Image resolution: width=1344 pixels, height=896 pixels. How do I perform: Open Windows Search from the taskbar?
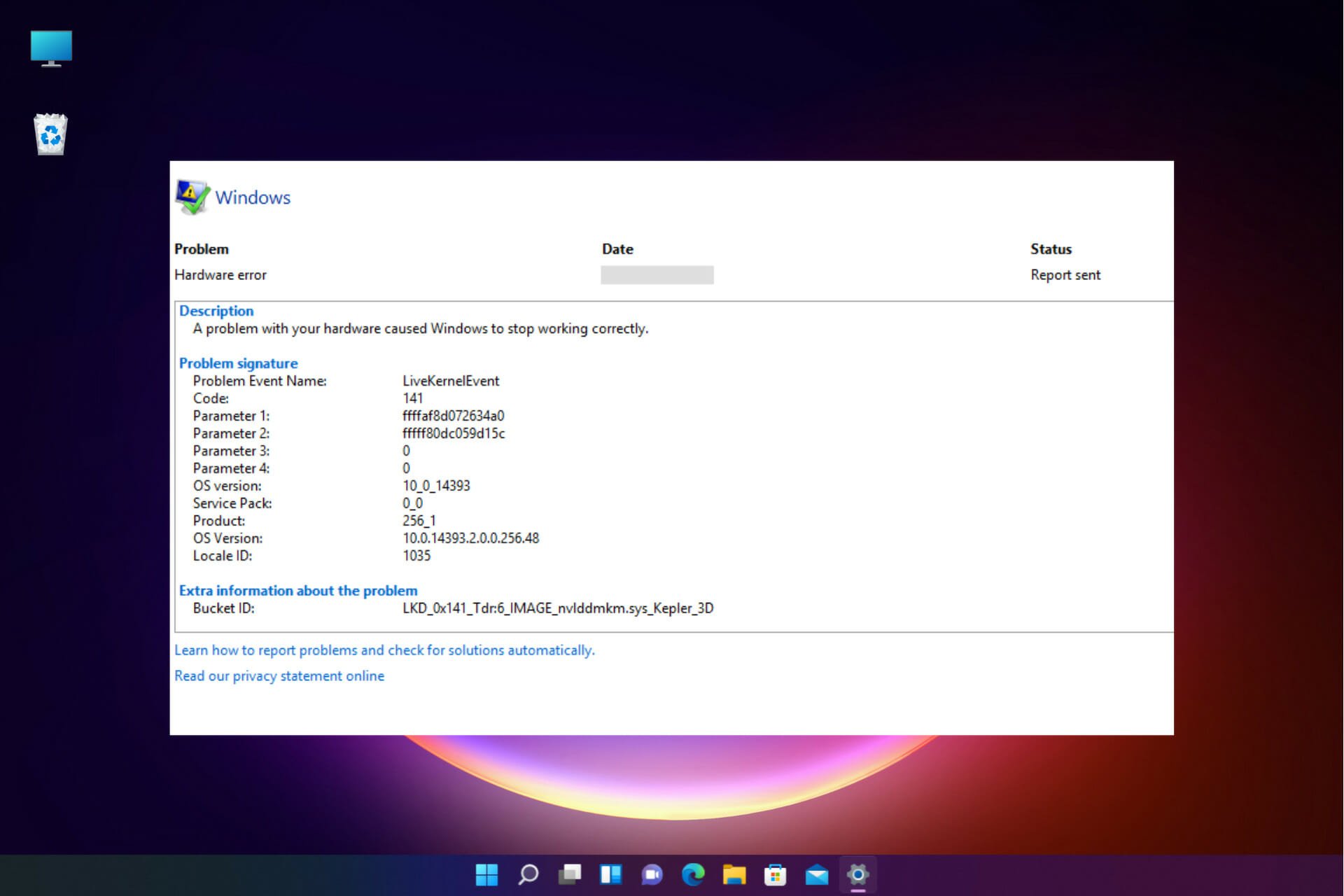point(527,875)
